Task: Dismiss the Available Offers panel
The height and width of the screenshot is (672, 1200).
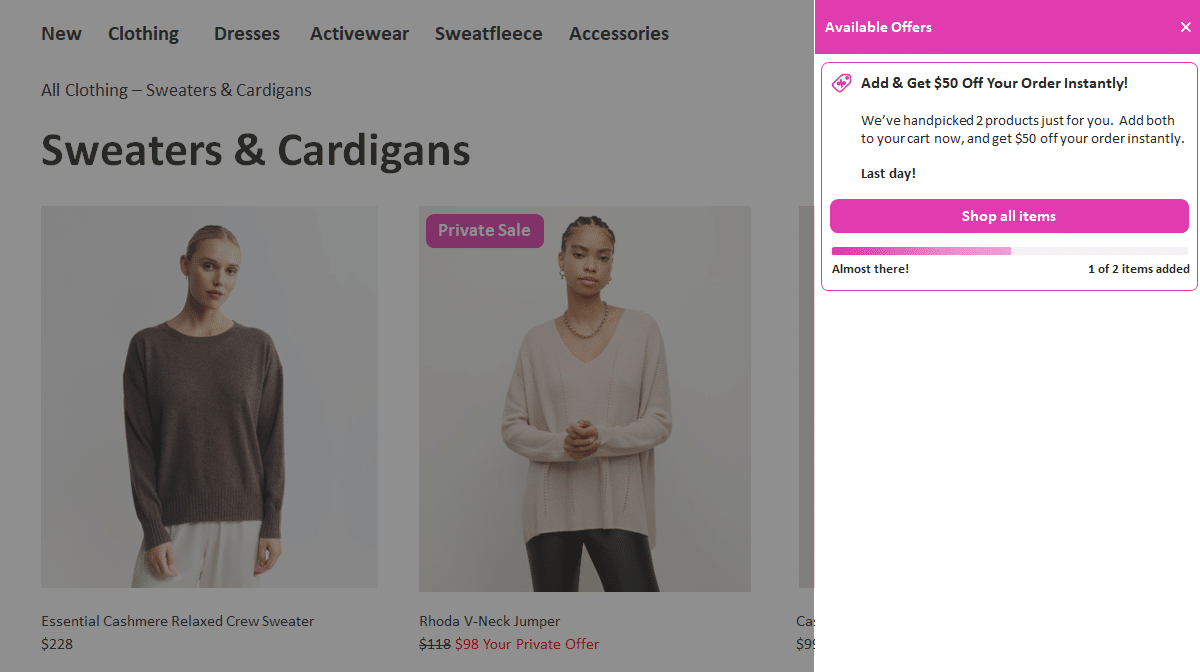Action: (x=1185, y=27)
